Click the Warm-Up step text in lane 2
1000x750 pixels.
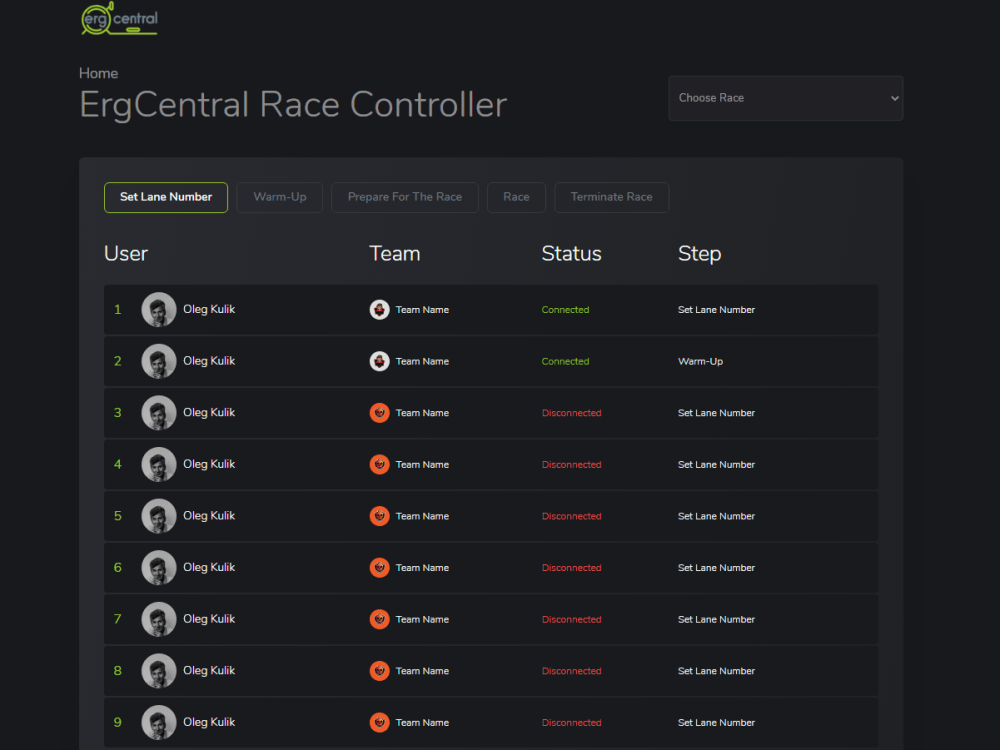tap(700, 362)
